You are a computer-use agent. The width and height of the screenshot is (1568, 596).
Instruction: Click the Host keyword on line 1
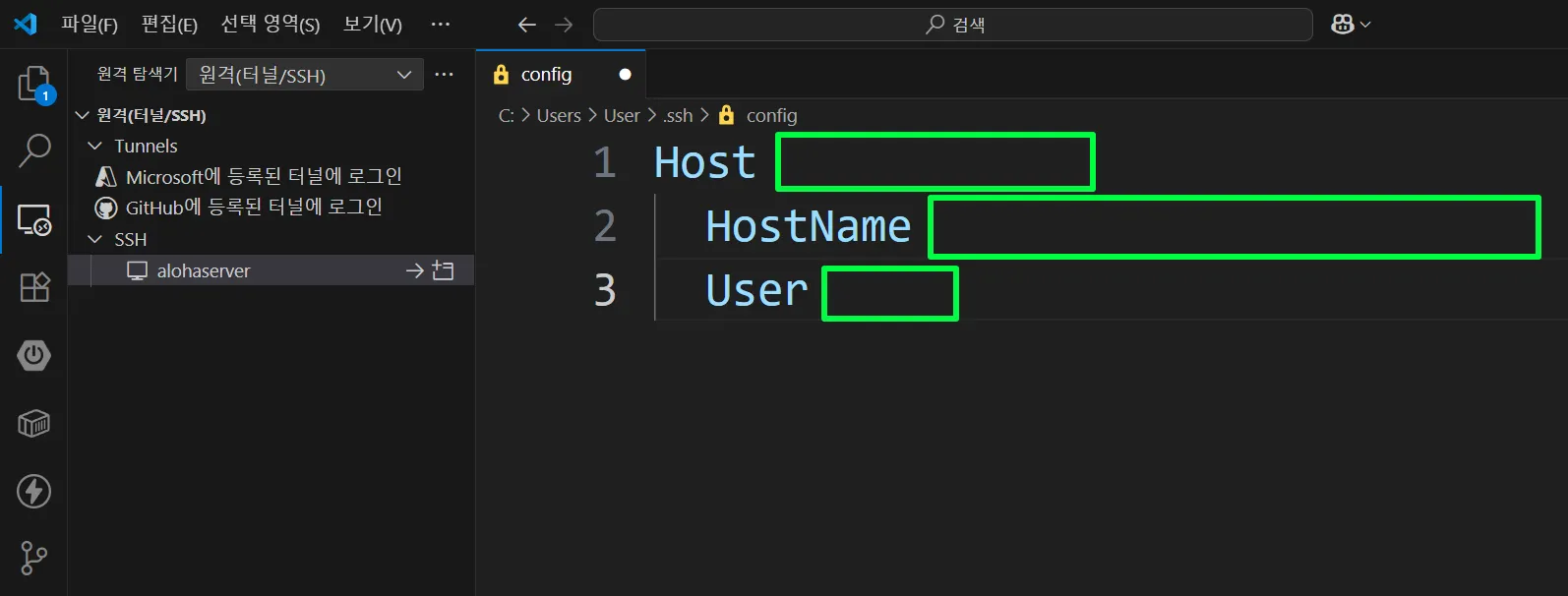pyautogui.click(x=705, y=162)
